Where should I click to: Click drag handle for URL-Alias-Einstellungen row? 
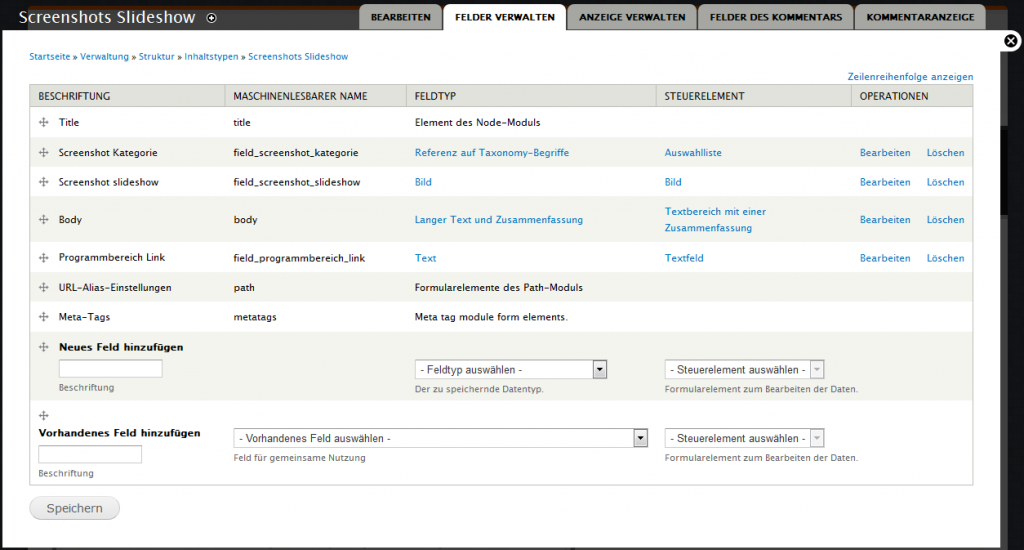pos(43,288)
